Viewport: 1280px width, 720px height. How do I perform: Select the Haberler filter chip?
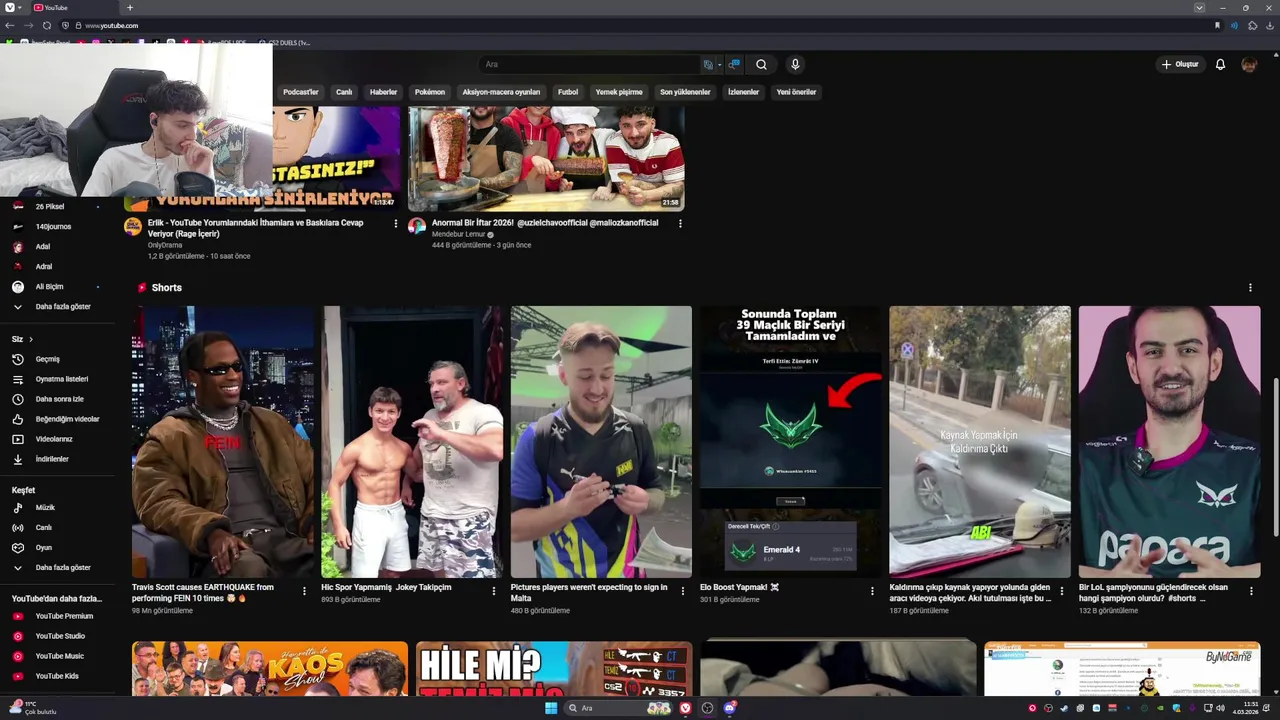pyautogui.click(x=383, y=92)
